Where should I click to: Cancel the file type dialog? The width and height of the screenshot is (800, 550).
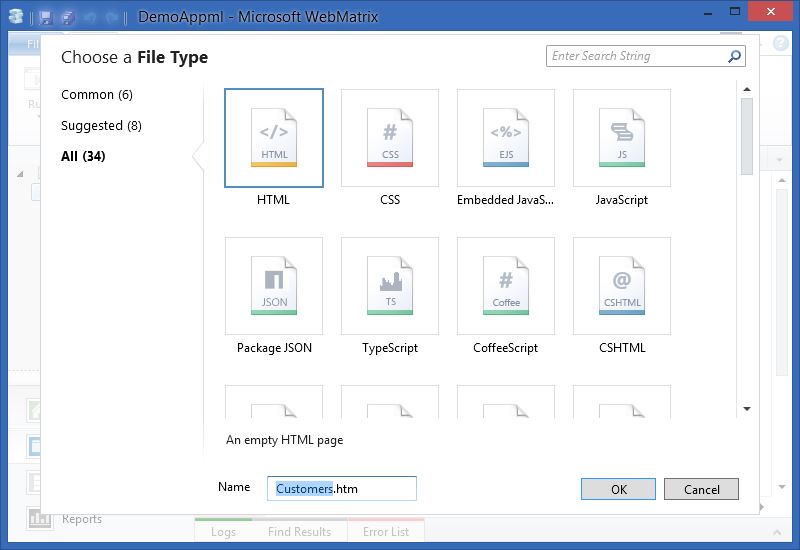(701, 489)
